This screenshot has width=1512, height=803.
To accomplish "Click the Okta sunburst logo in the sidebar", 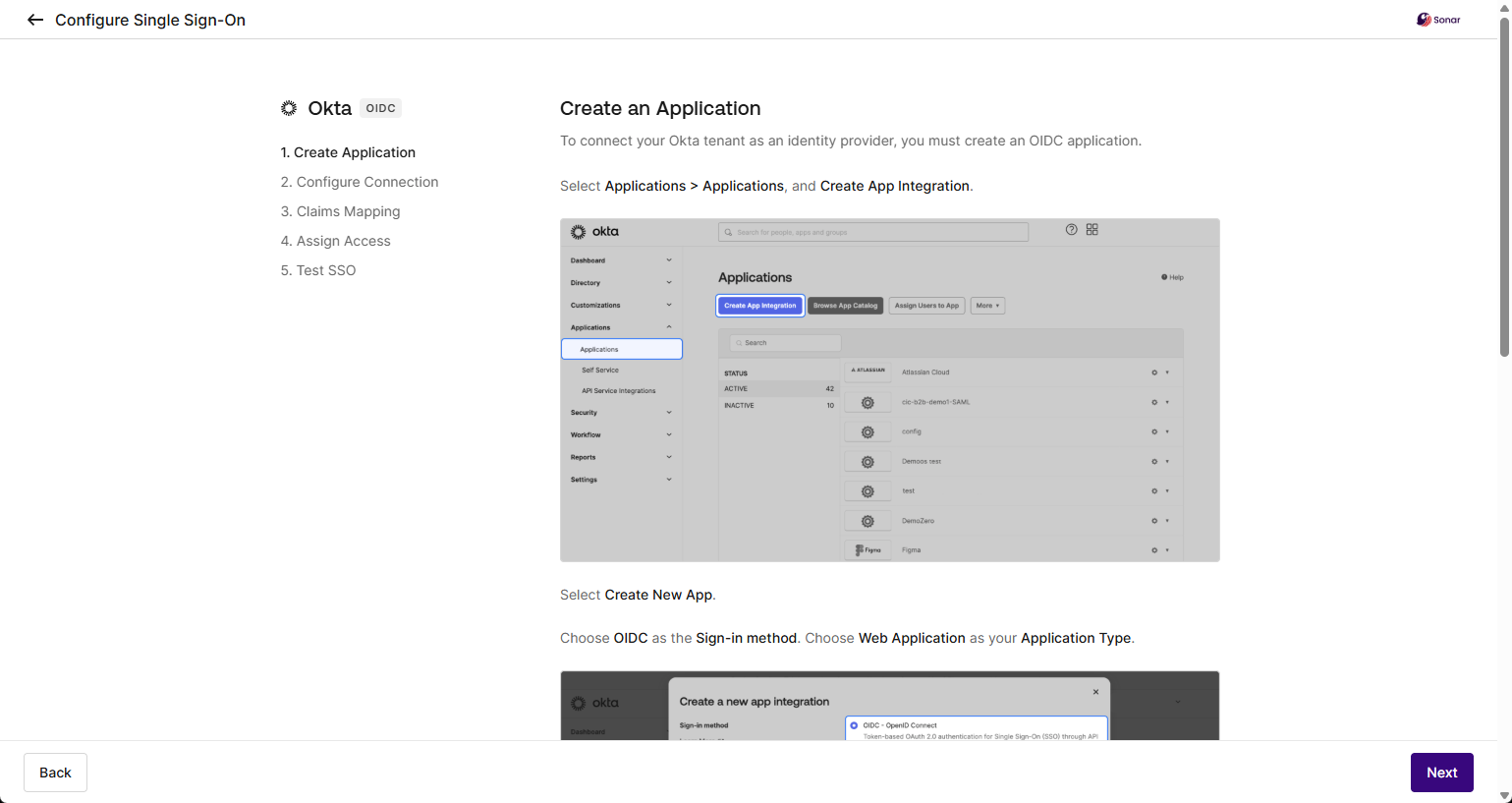I will pyautogui.click(x=289, y=108).
